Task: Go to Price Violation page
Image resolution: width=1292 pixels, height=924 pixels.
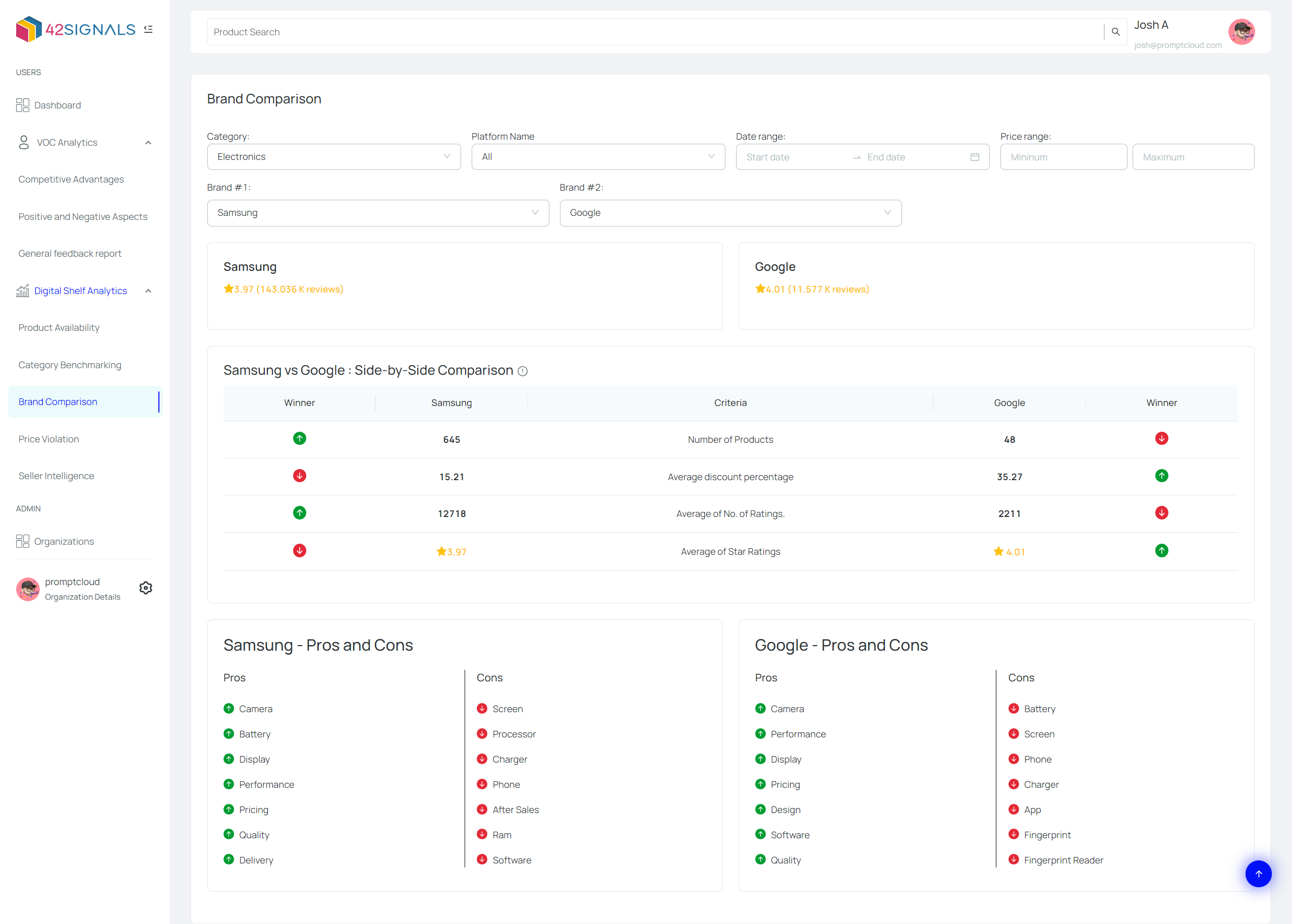Action: point(49,439)
